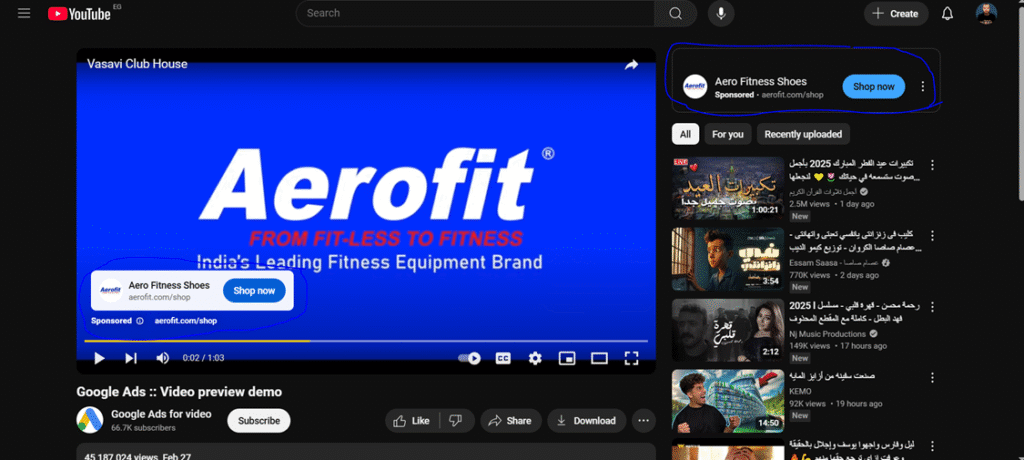Click the Aero Fitness Shoes sidebar ad title
1024x460 pixels.
click(x=761, y=82)
